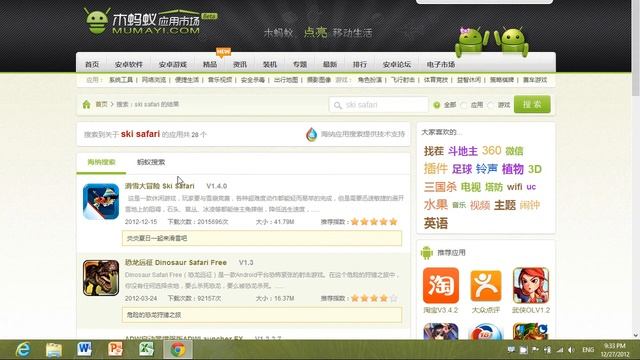Click the 海纳 water-drop search logo
This screenshot has width=640, height=360.
311,134
